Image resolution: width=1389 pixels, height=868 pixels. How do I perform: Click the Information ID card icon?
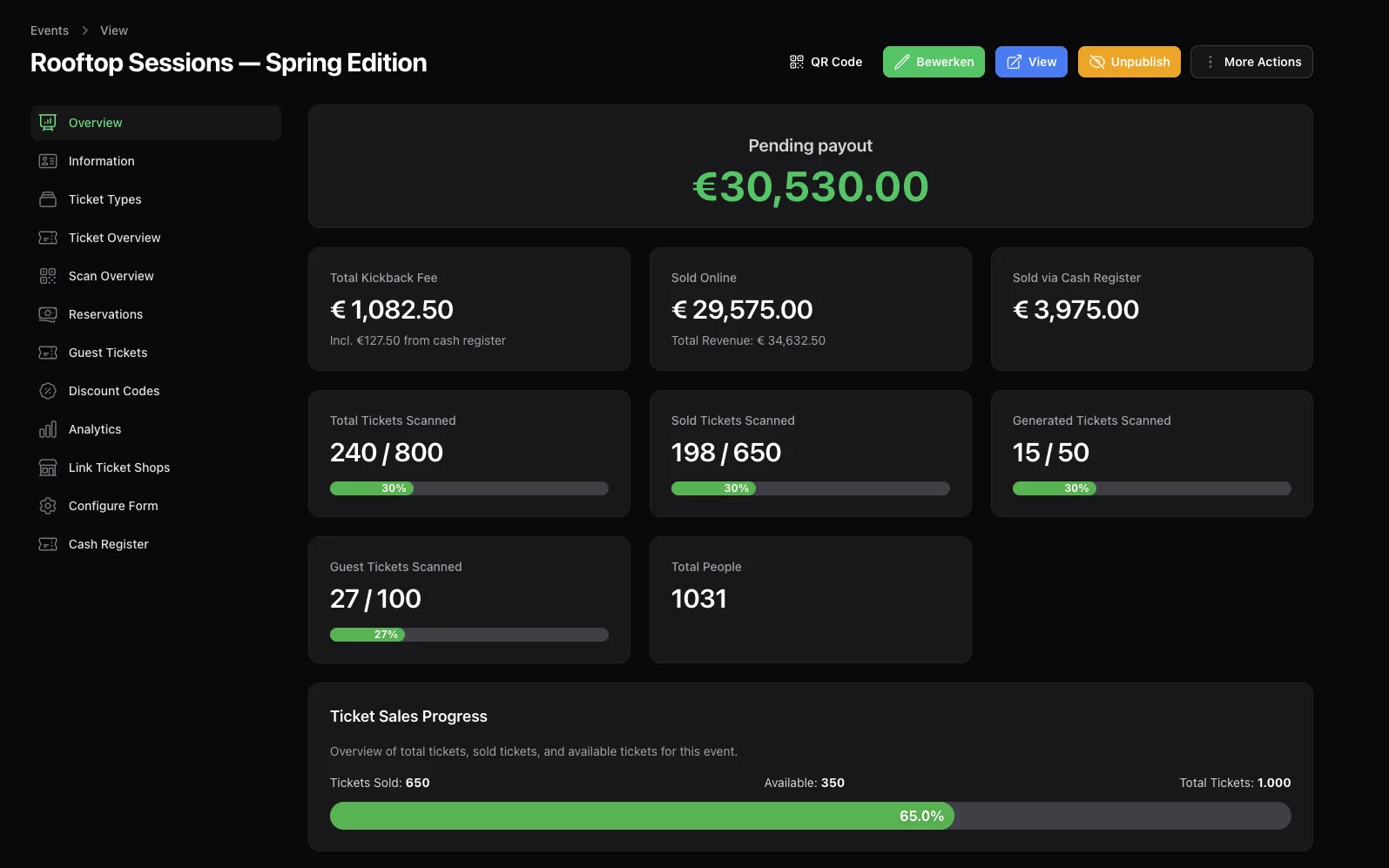[x=48, y=161]
